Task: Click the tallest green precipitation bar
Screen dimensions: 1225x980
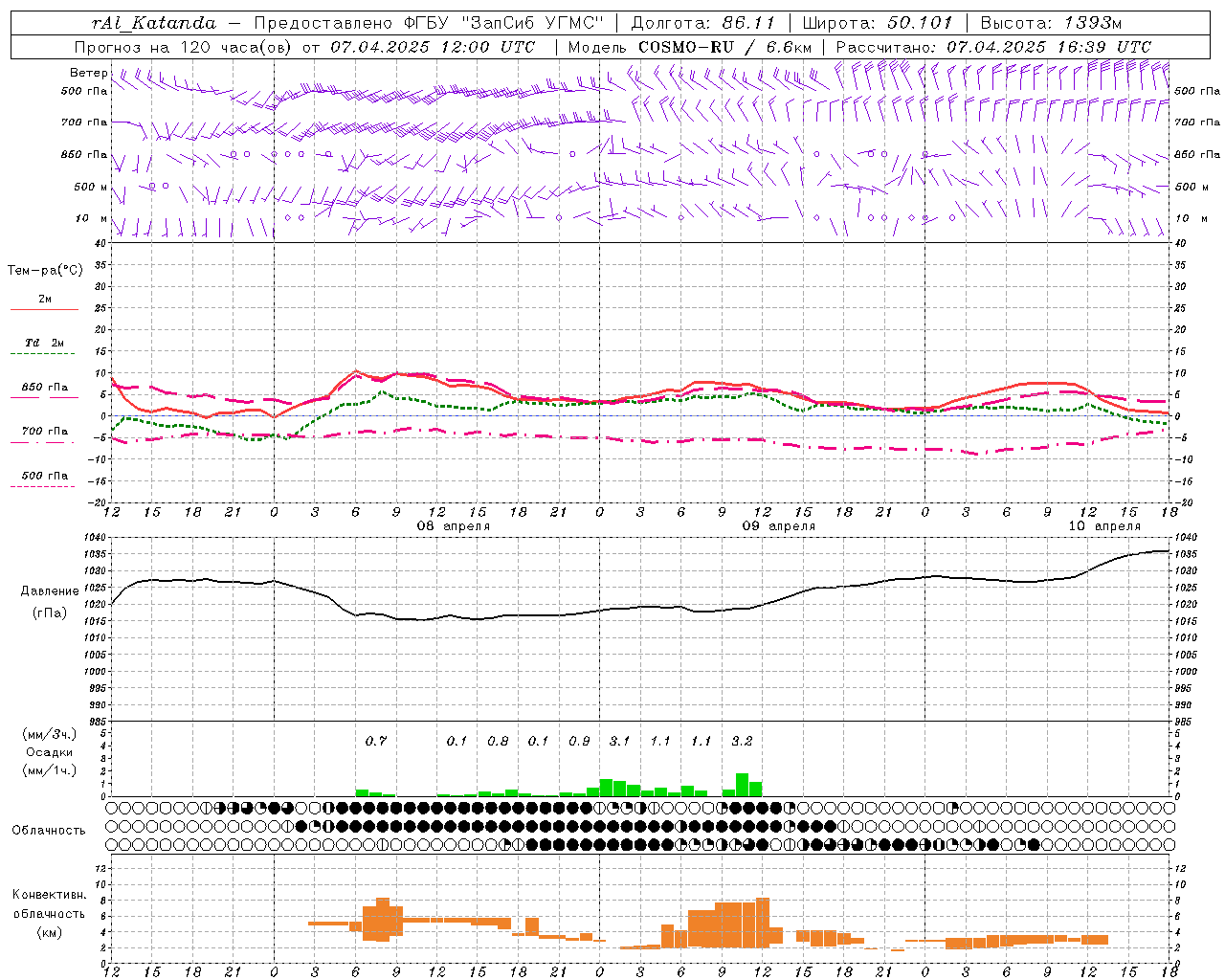Action: coord(742,785)
